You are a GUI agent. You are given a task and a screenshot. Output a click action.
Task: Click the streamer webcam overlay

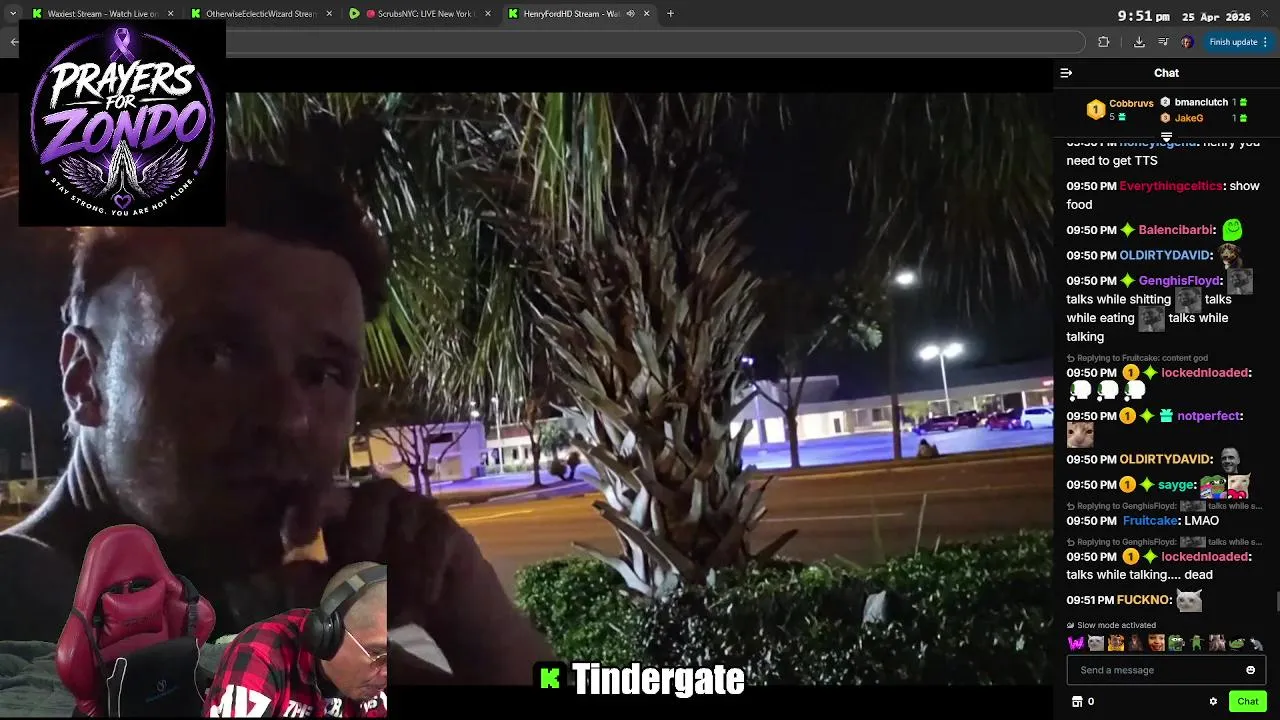(x=193, y=620)
